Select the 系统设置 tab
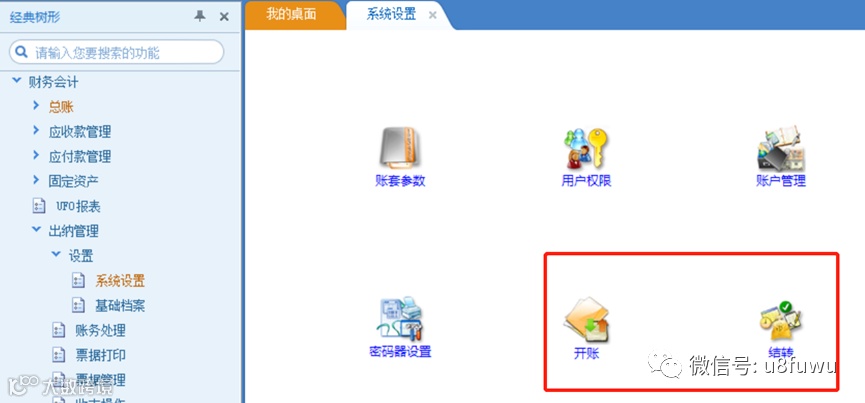This screenshot has width=865, height=403. click(x=391, y=14)
